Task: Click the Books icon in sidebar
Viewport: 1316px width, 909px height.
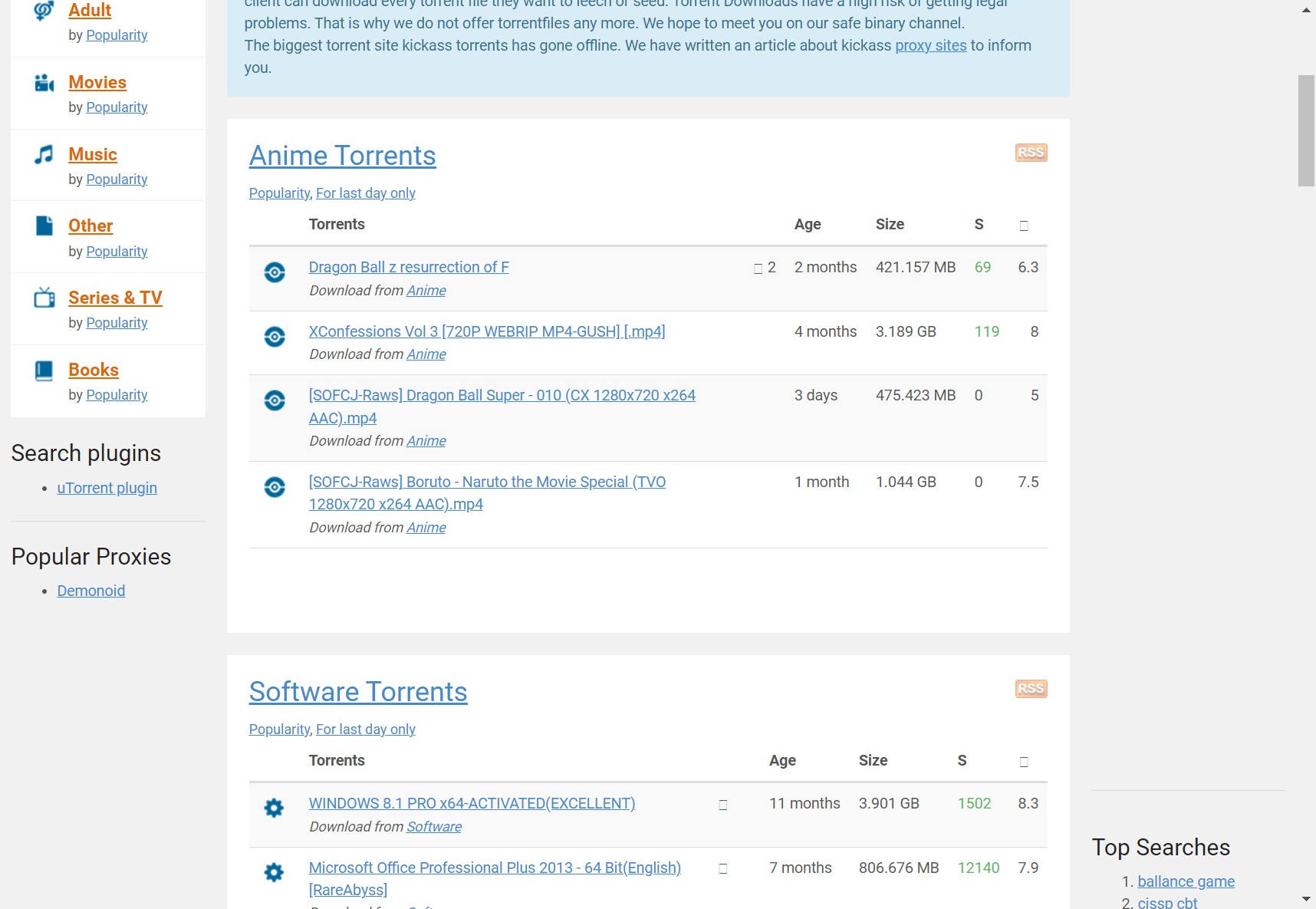Action: pyautogui.click(x=44, y=371)
